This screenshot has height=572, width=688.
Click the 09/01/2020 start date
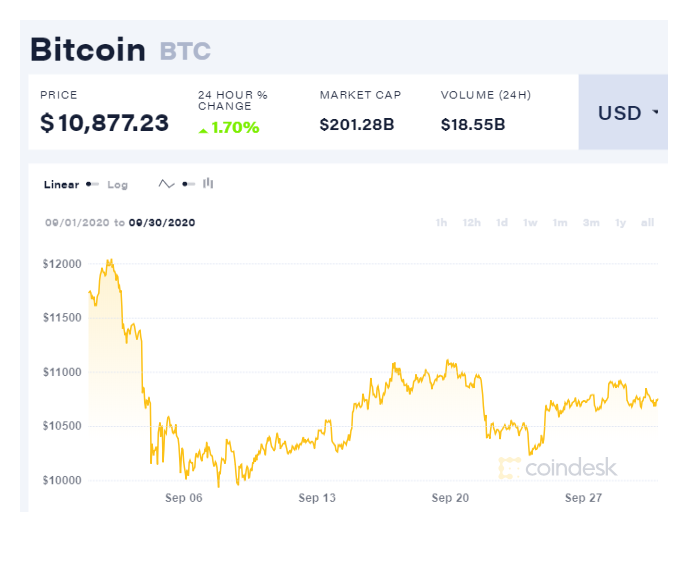(77, 223)
